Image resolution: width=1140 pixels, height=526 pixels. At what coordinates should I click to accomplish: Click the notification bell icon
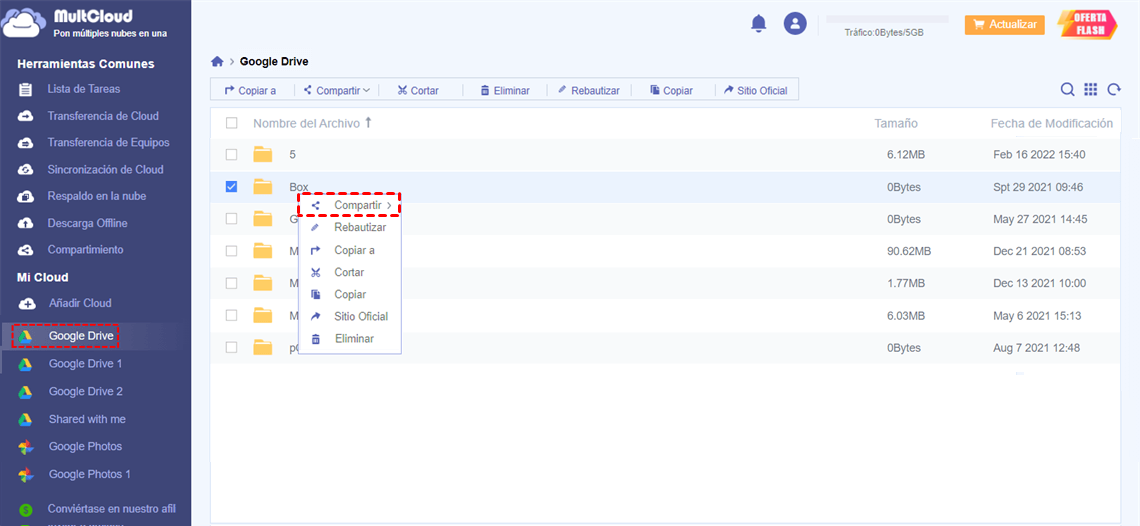(x=758, y=23)
